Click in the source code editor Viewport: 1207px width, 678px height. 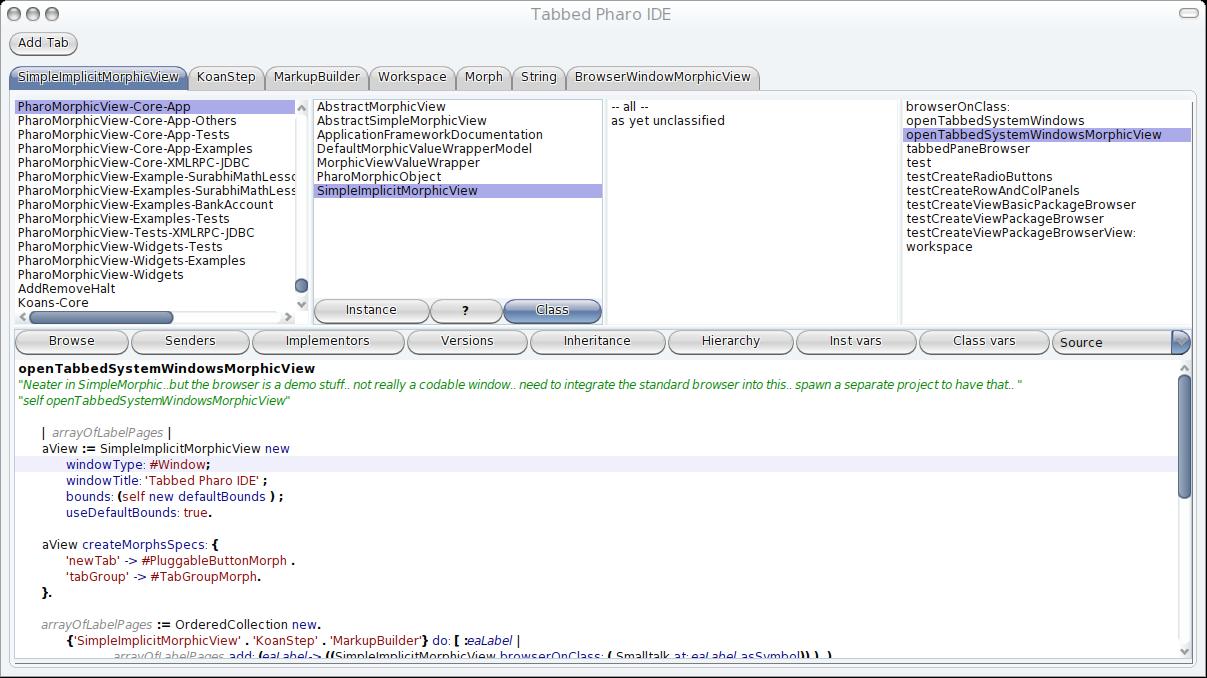coord(597,510)
